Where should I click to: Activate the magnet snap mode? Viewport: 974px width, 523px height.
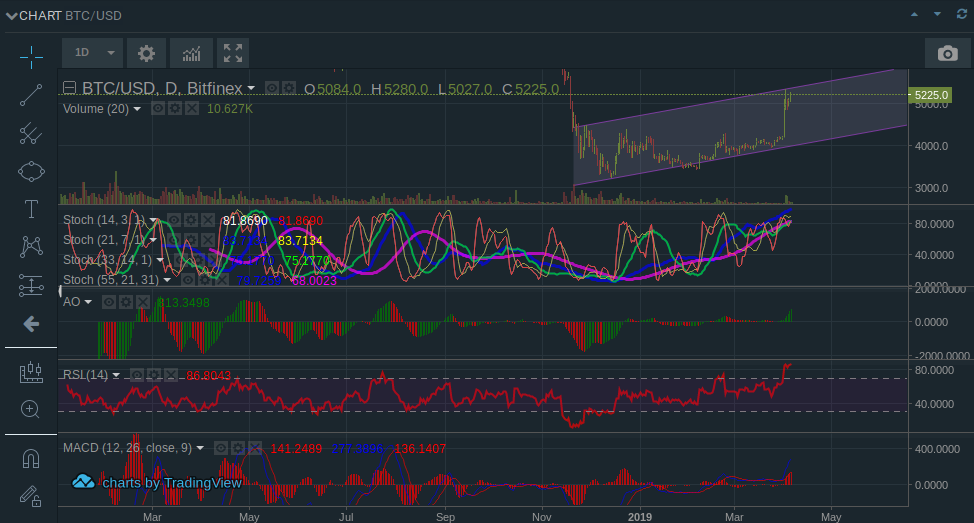pos(30,459)
